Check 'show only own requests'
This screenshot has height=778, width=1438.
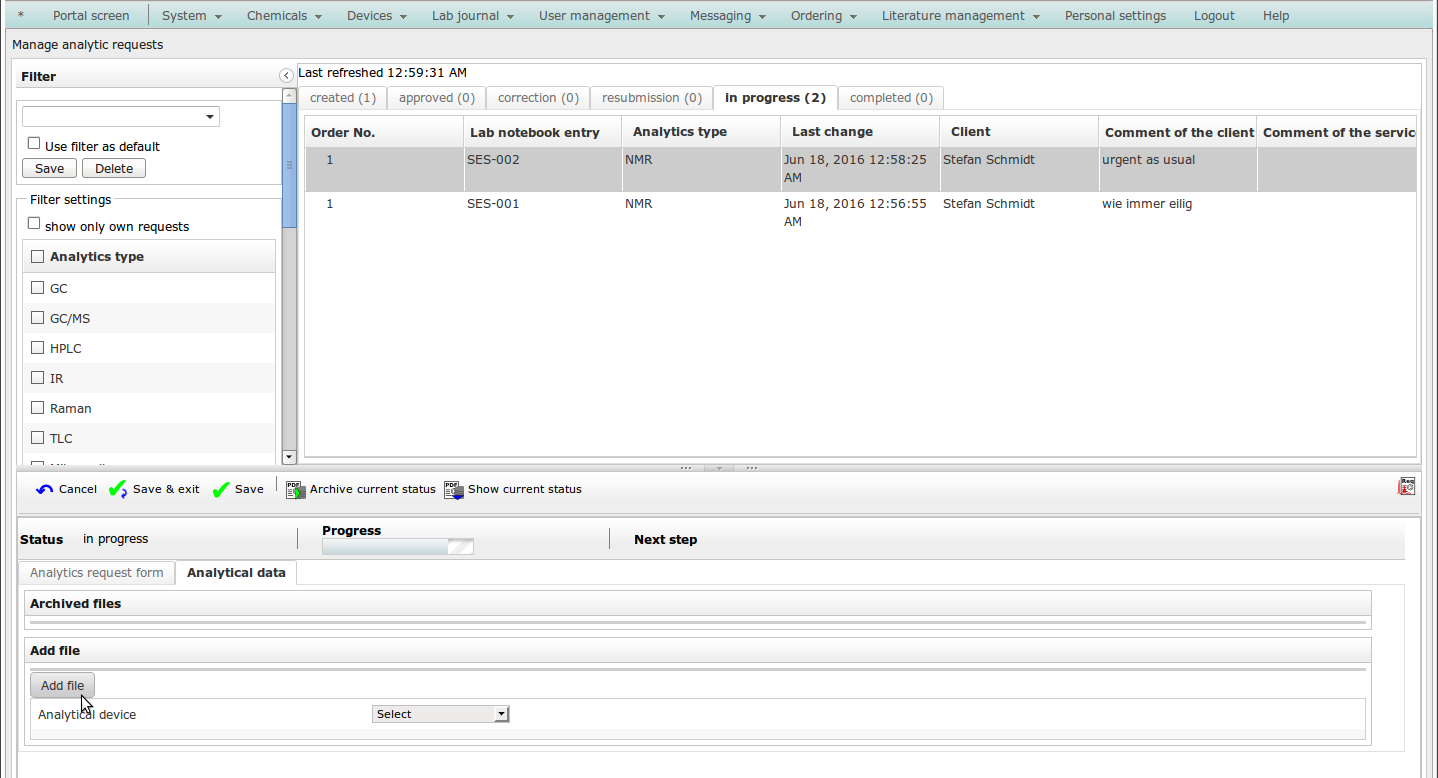point(34,224)
